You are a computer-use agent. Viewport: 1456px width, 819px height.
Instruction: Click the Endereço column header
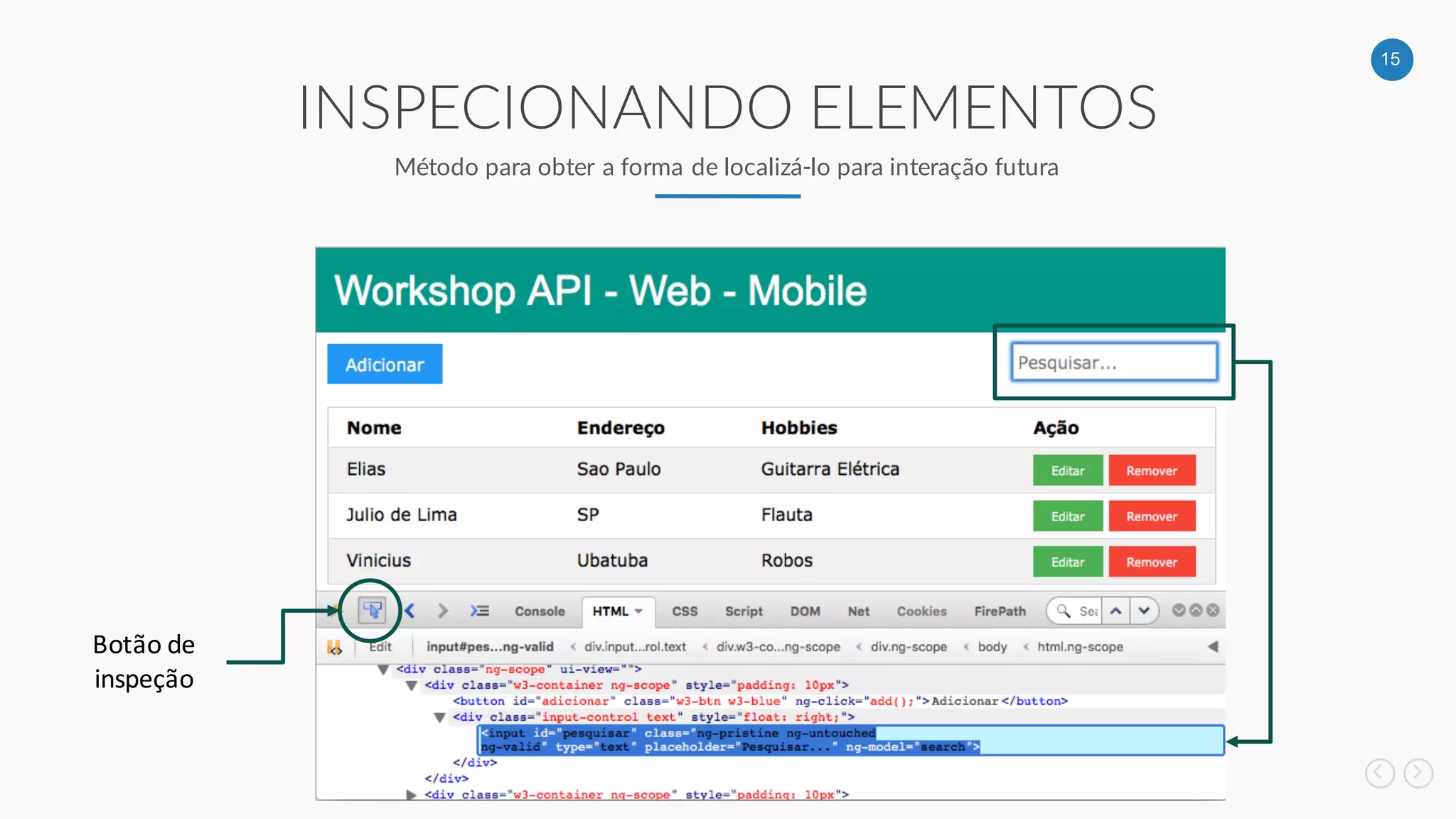[x=621, y=428]
